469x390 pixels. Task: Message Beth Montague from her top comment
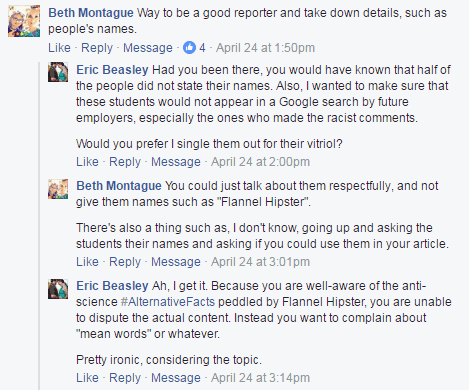[x=148, y=48]
